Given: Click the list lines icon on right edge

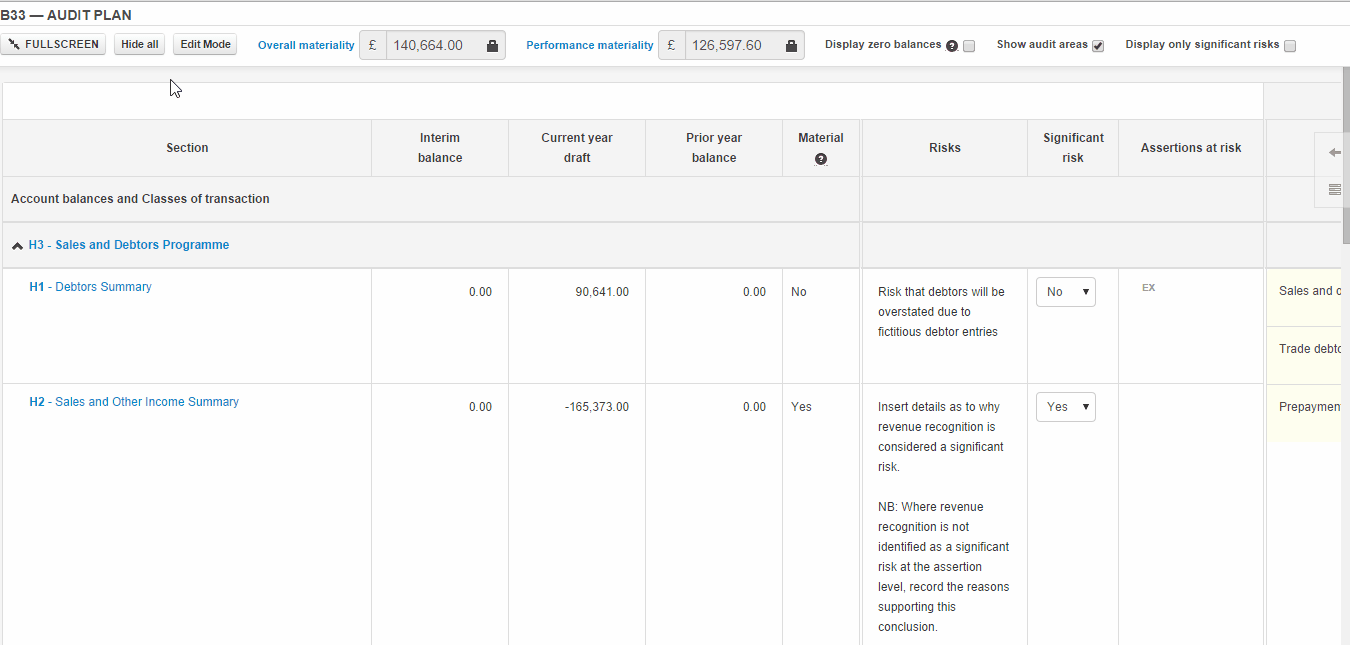Looking at the screenshot, I should 1334,189.
